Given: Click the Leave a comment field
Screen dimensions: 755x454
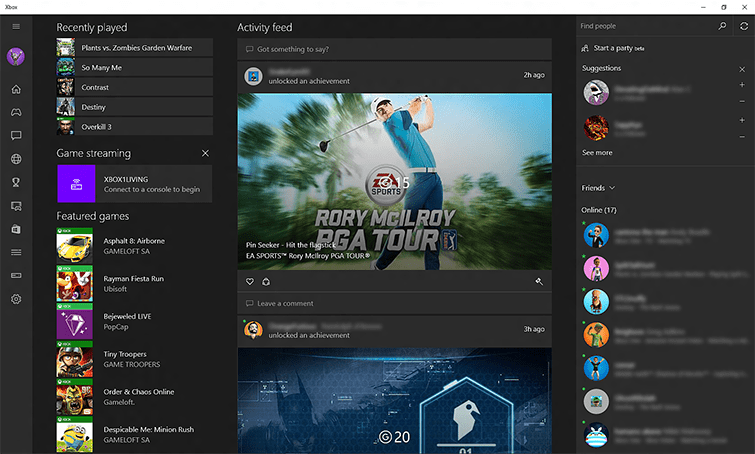Looking at the screenshot, I should pyautogui.click(x=394, y=303).
